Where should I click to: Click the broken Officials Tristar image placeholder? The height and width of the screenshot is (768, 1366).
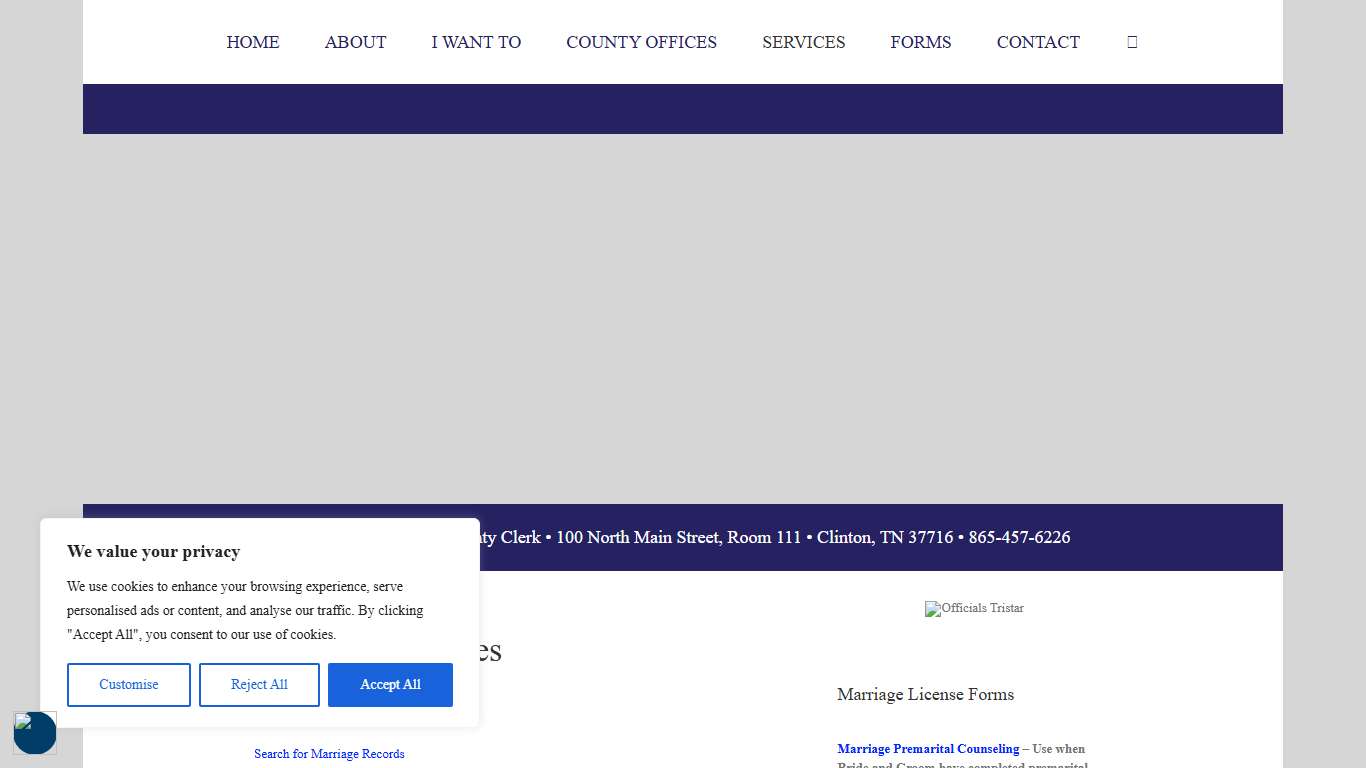[x=973, y=609]
